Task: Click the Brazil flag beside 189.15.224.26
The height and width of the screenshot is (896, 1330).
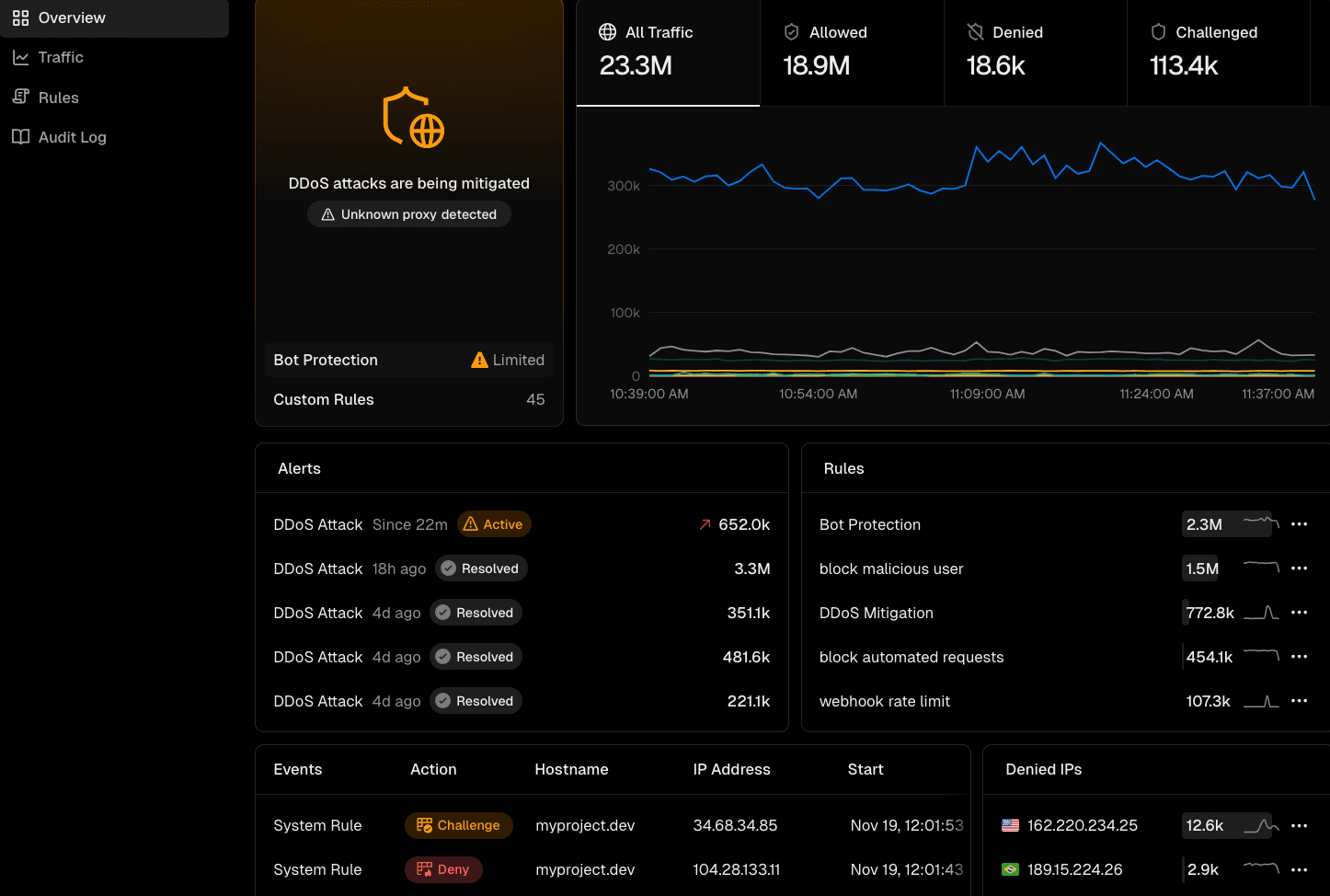Action: click(x=1012, y=869)
